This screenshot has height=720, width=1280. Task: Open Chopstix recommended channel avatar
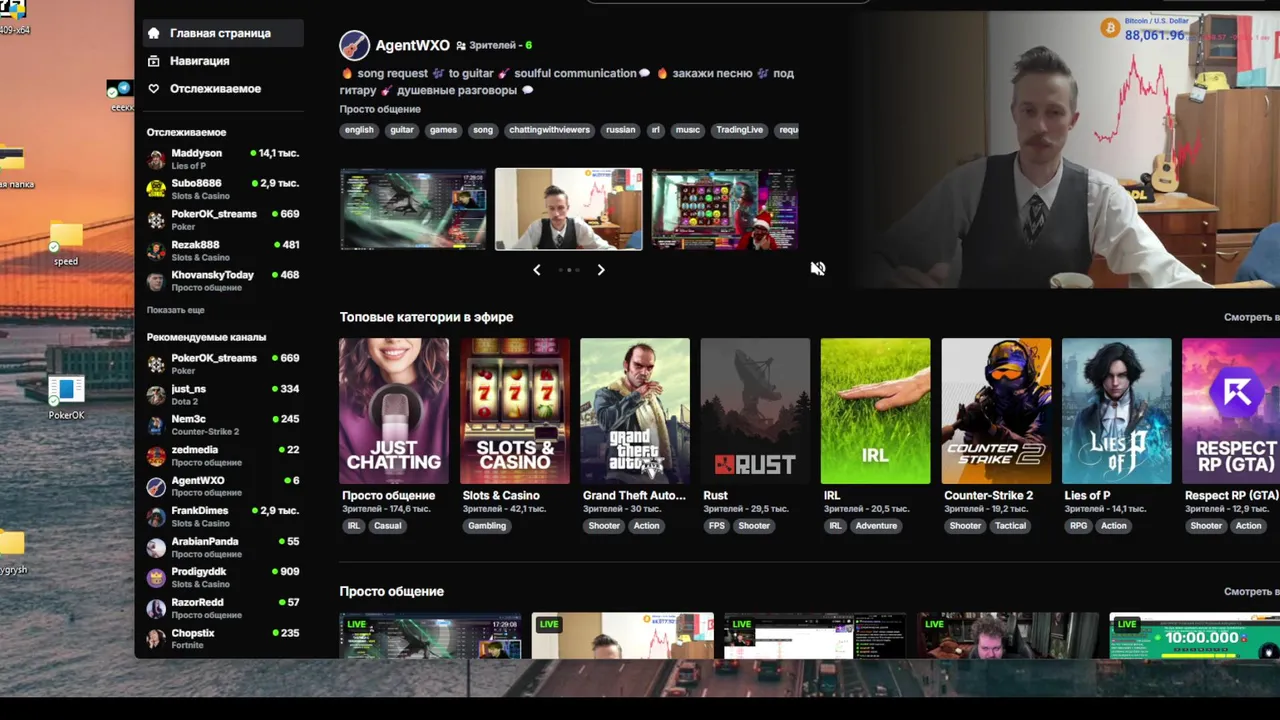coord(156,639)
